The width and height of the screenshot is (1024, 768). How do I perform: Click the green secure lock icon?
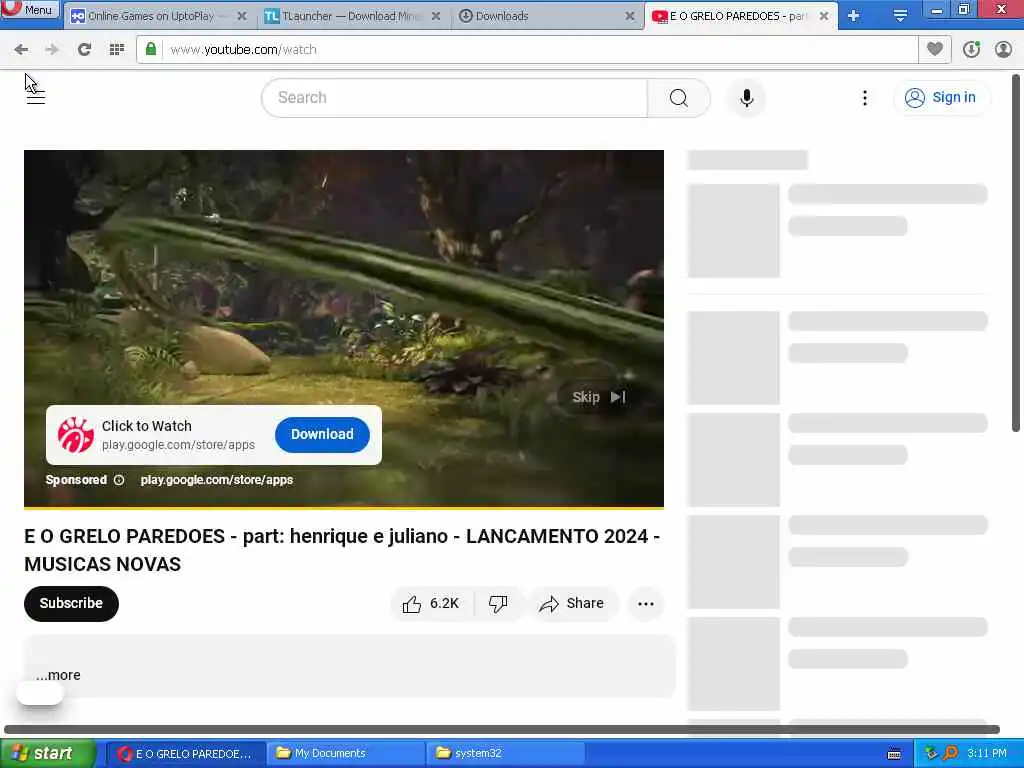click(x=151, y=49)
